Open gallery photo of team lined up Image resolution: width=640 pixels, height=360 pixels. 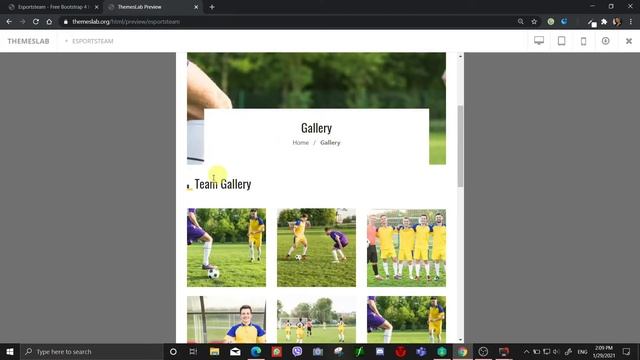pyautogui.click(x=406, y=247)
